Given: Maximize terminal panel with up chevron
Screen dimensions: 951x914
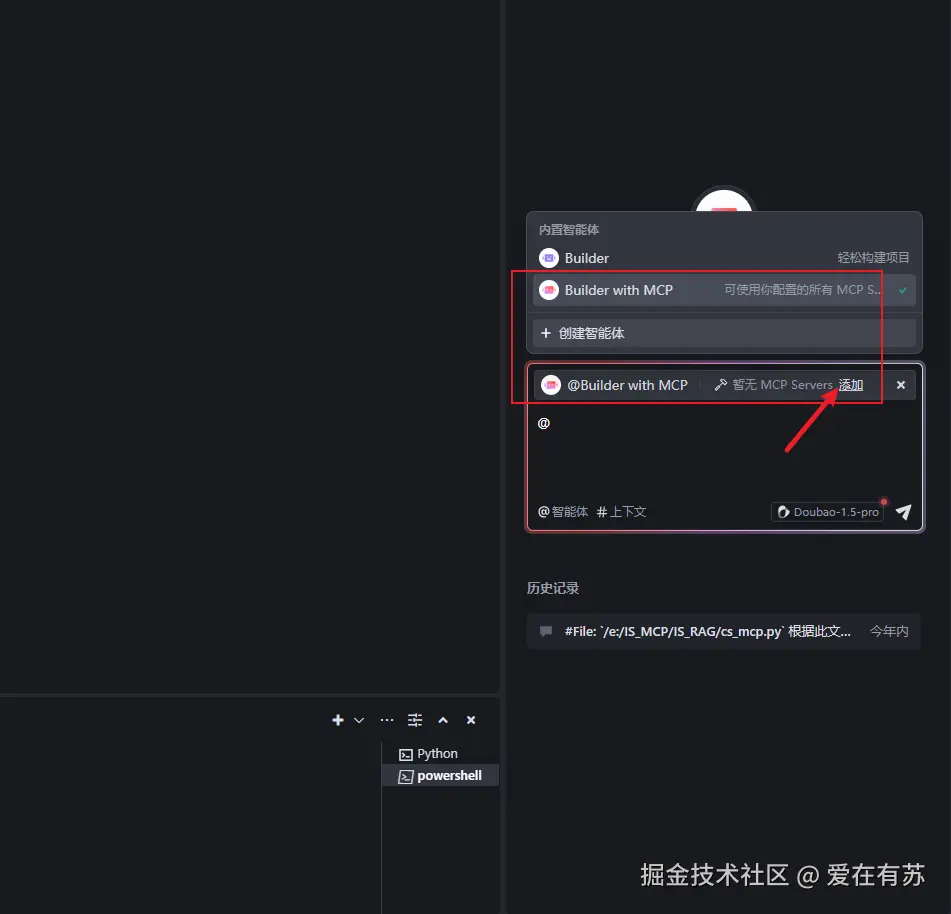Looking at the screenshot, I should point(443,720).
